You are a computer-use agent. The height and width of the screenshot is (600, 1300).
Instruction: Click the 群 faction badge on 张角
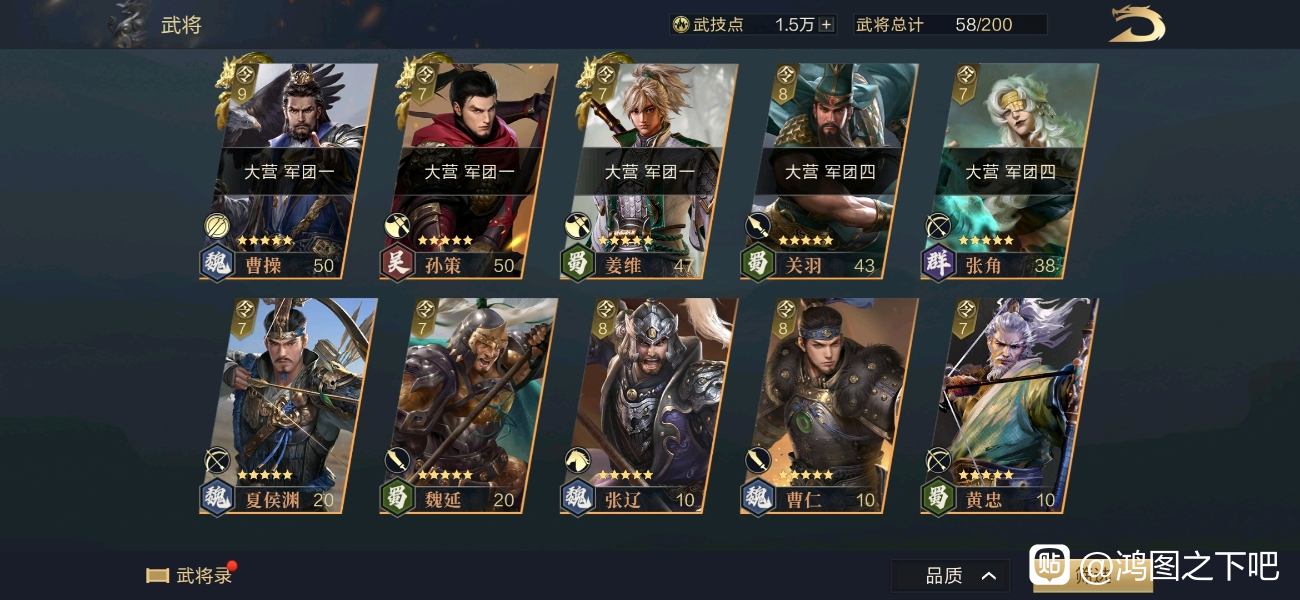coord(937,264)
